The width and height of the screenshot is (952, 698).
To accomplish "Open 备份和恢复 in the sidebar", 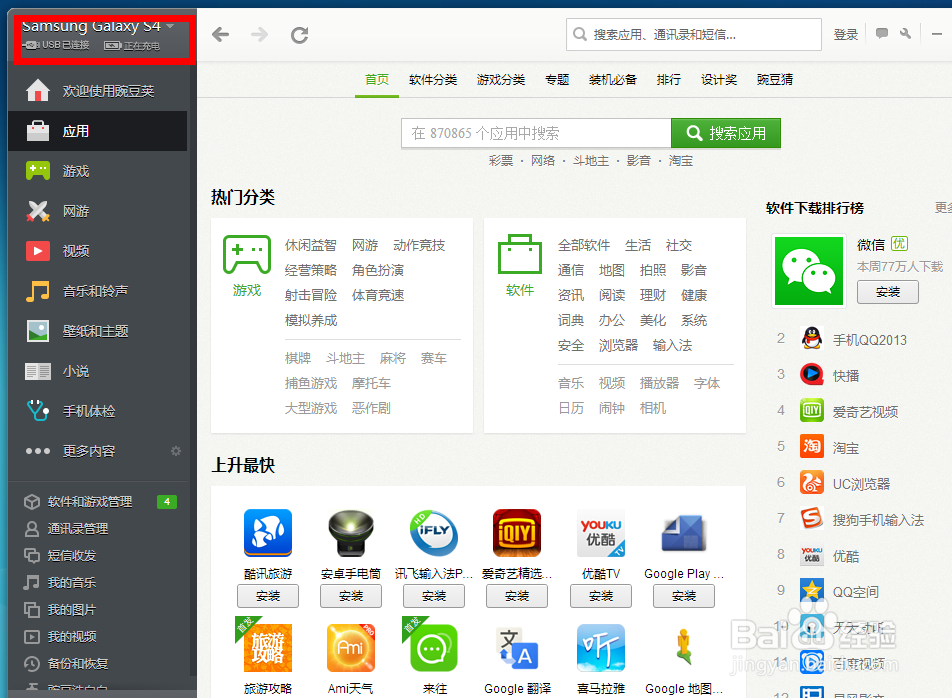I will click(x=97, y=663).
